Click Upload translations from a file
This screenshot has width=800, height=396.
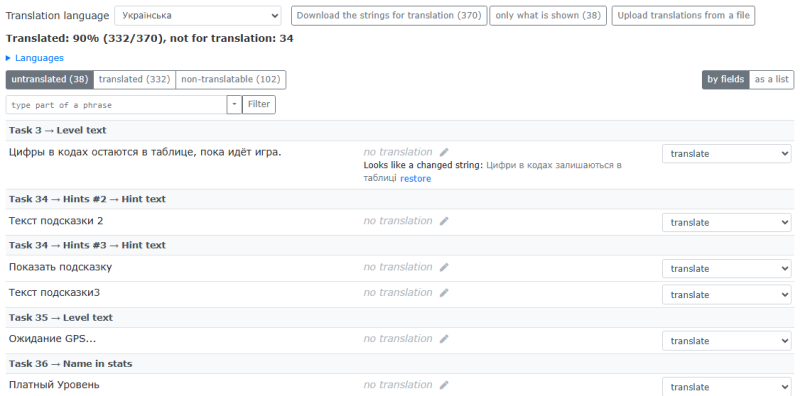[683, 15]
